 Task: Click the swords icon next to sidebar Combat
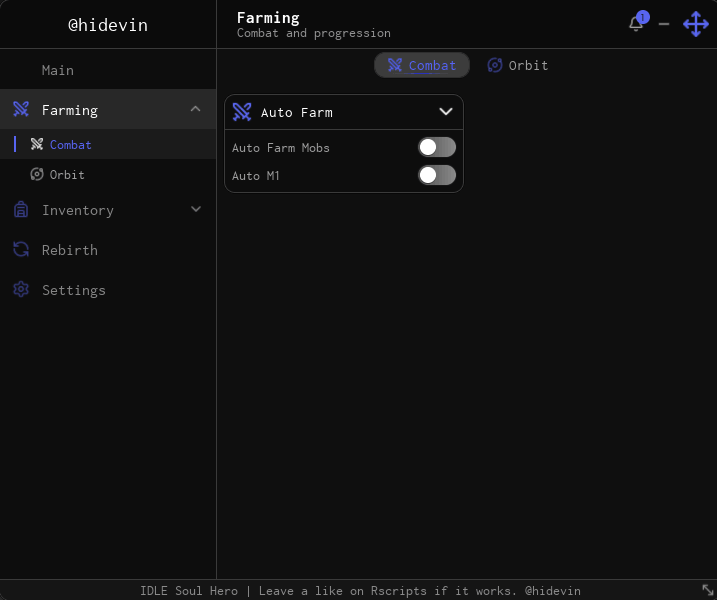(x=37, y=145)
